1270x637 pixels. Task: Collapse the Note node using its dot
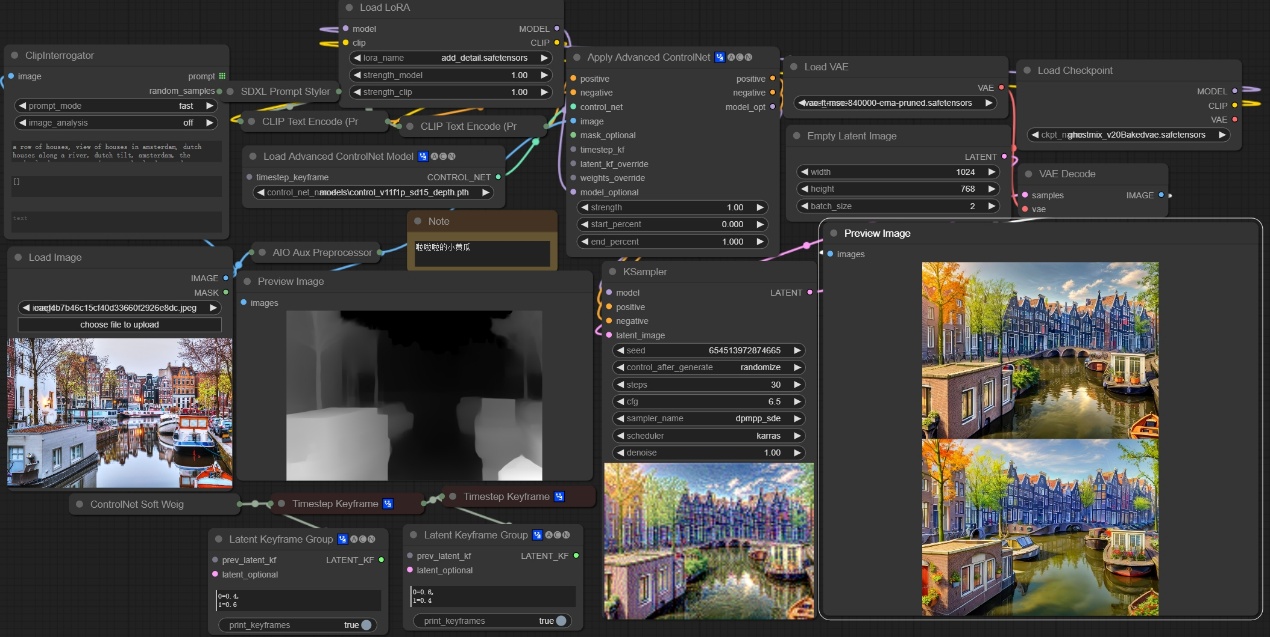pos(416,221)
